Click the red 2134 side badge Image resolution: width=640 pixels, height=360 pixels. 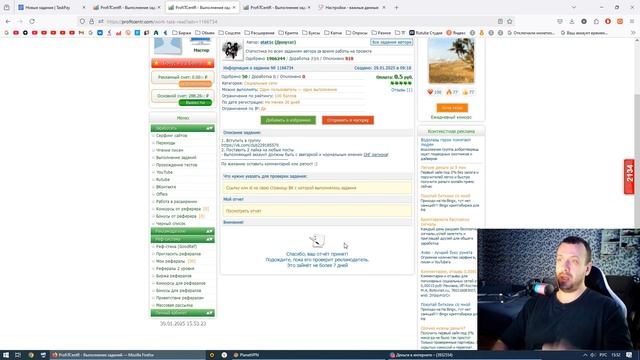pos(629,176)
